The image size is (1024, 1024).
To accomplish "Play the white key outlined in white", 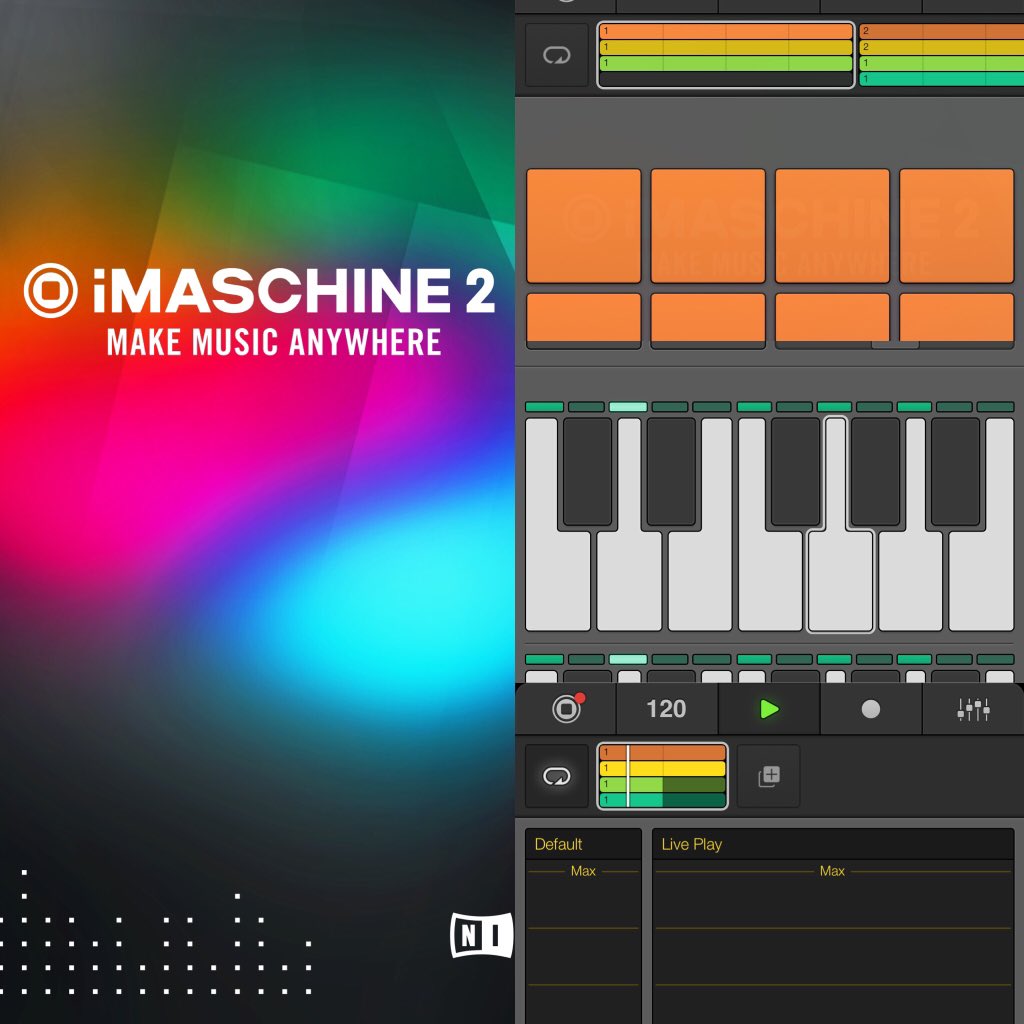I will click(x=840, y=581).
